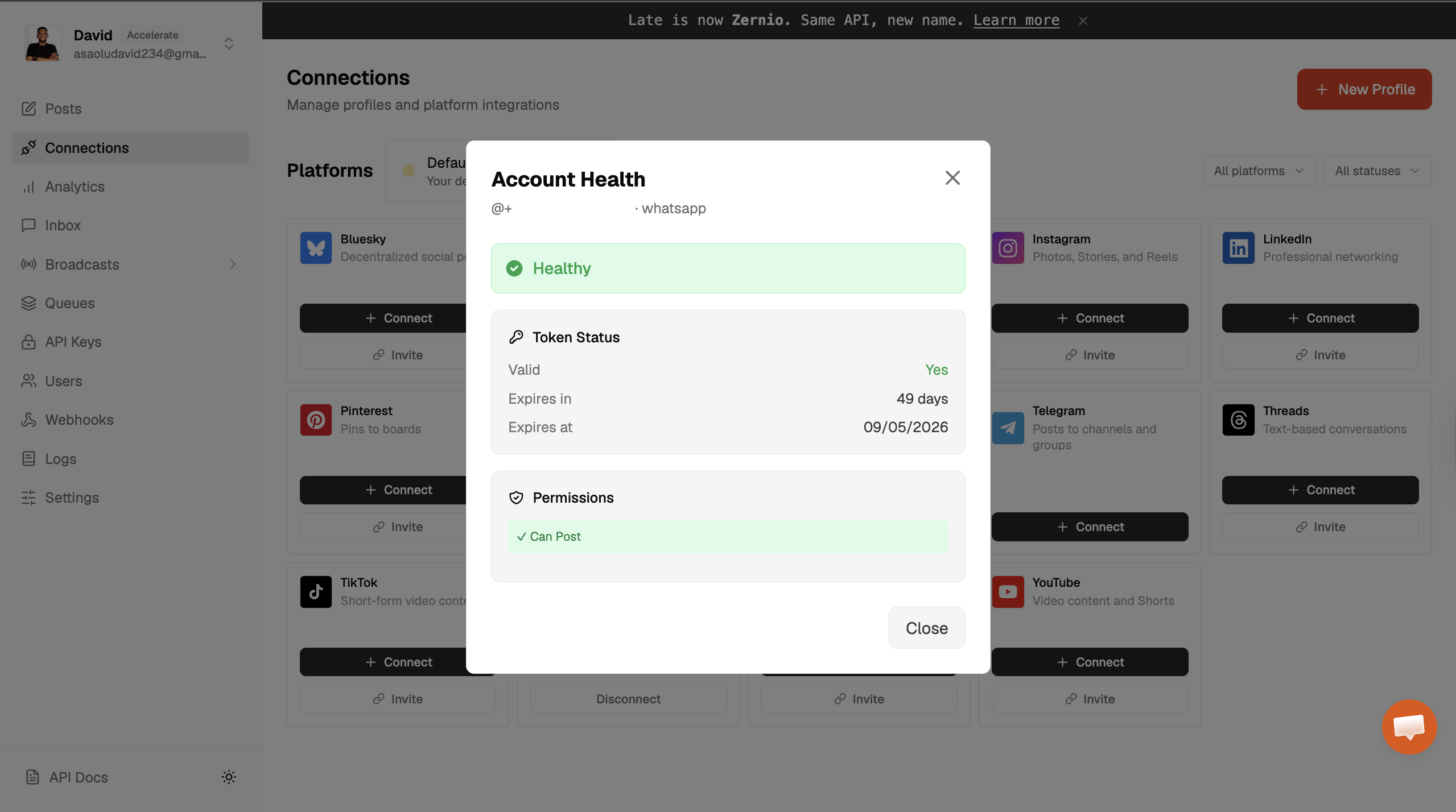Open the All platforms filter dropdown
Viewport: 1456px width, 812px height.
click(1259, 171)
